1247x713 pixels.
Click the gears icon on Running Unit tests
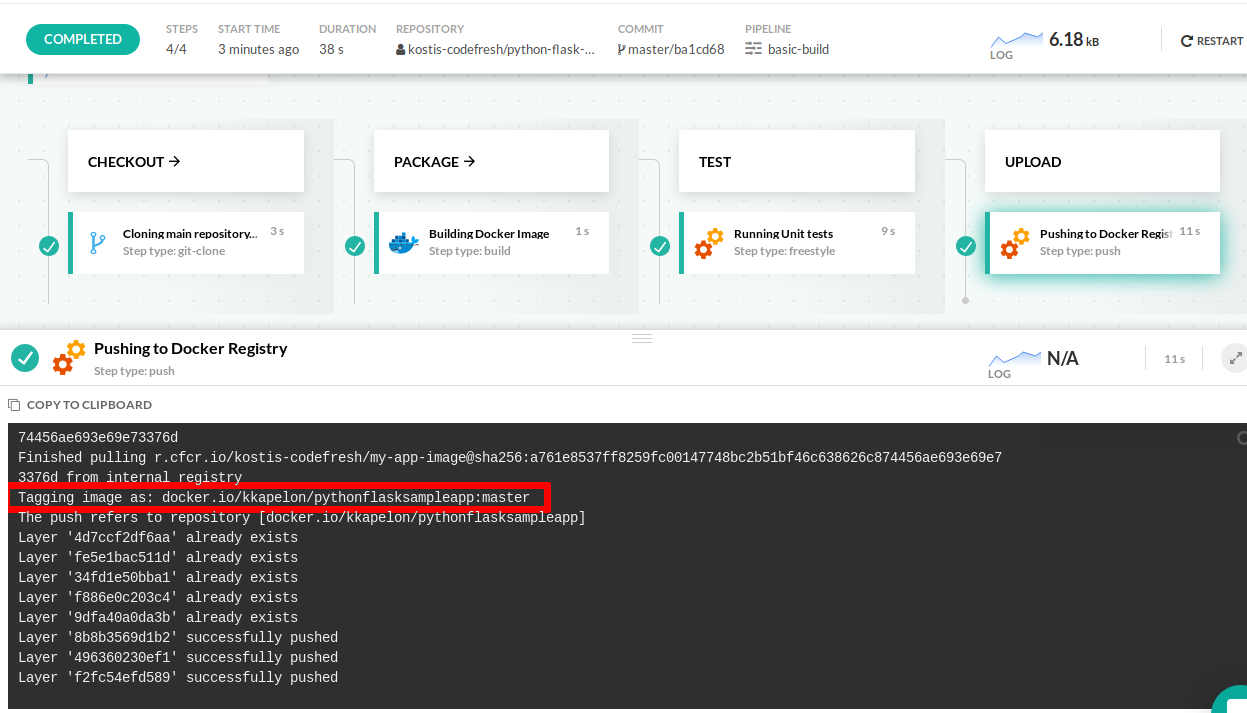(709, 242)
